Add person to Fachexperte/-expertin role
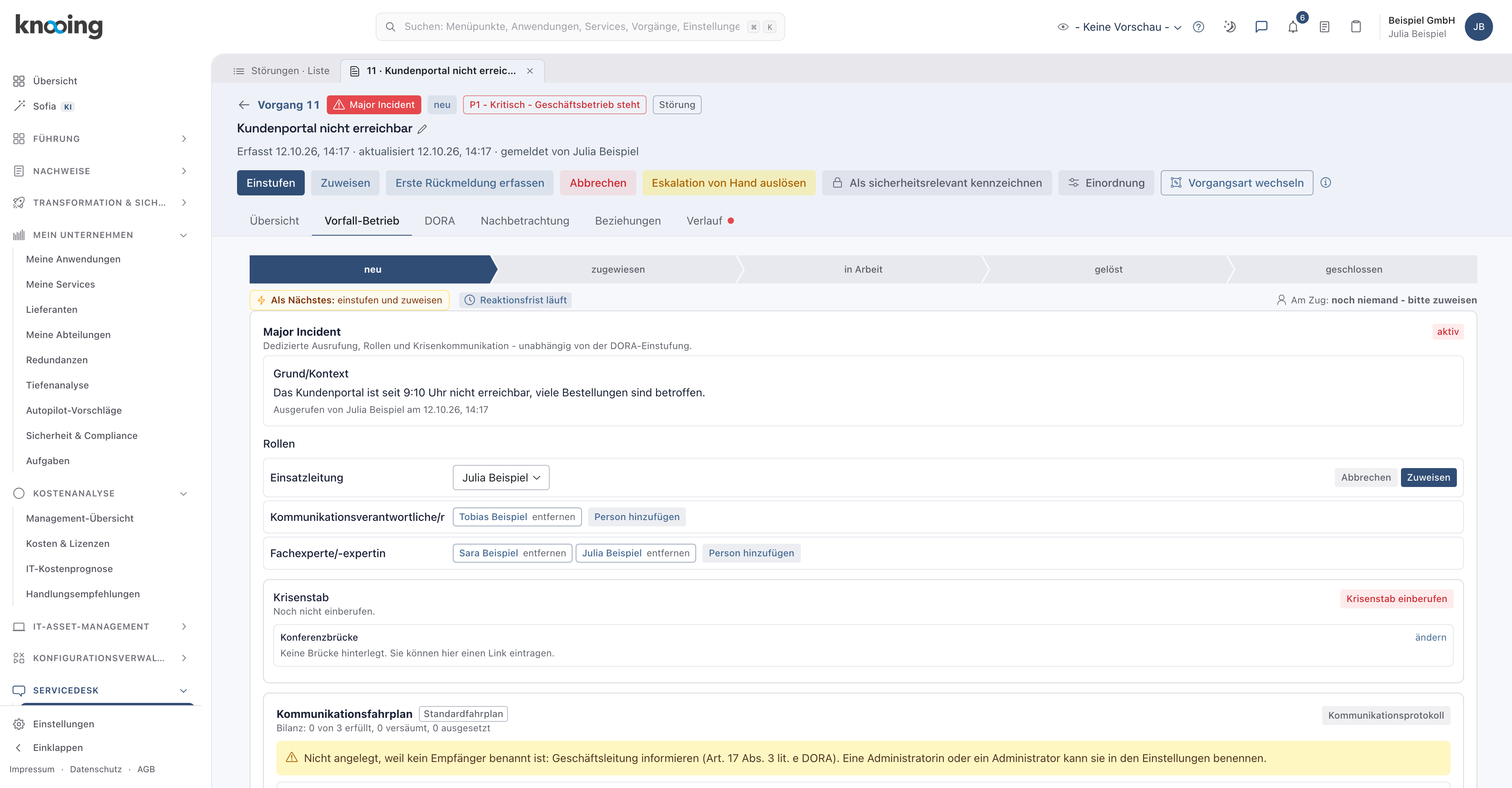The height and width of the screenshot is (788, 1512). [x=751, y=553]
